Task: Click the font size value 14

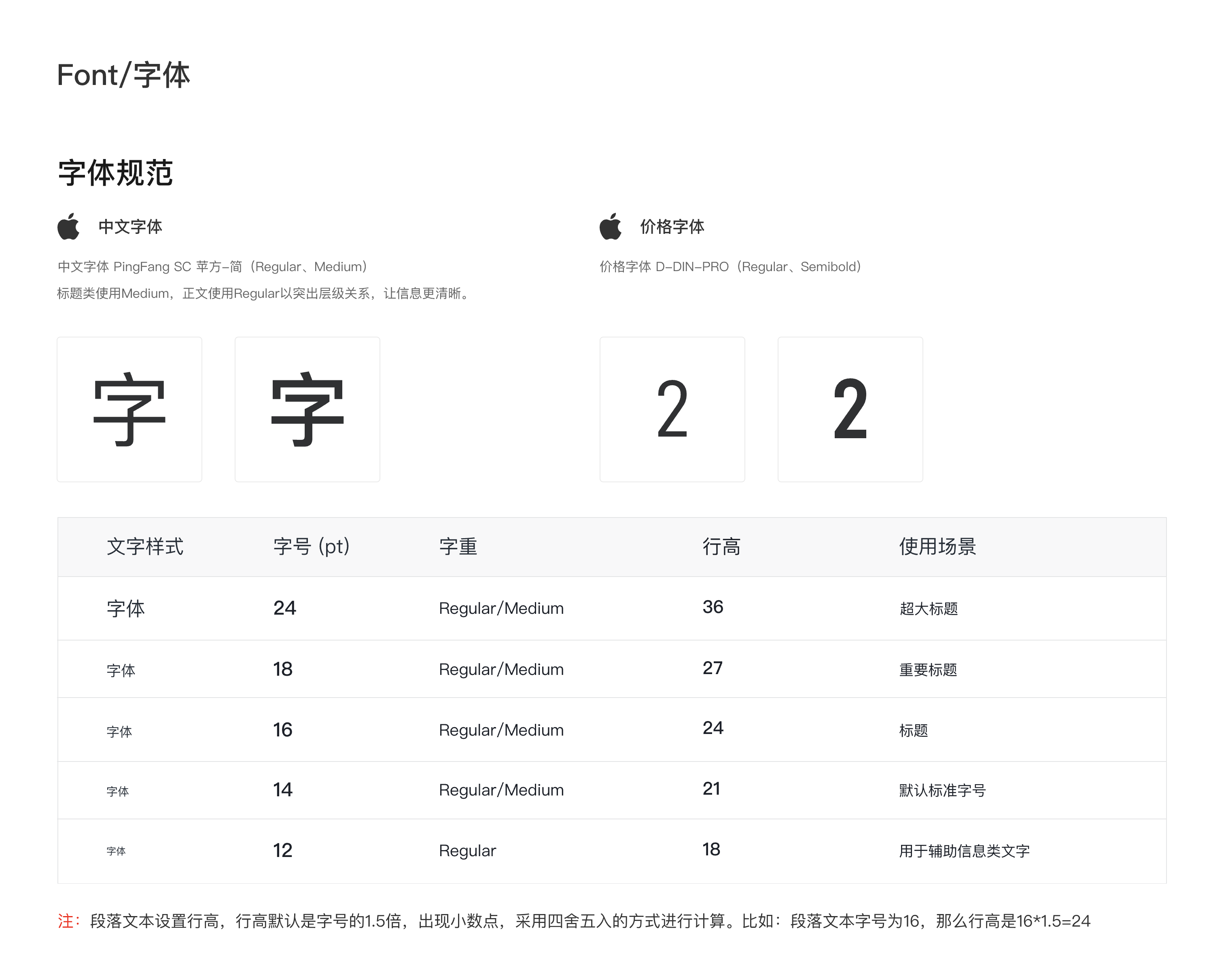Action: coord(283,790)
